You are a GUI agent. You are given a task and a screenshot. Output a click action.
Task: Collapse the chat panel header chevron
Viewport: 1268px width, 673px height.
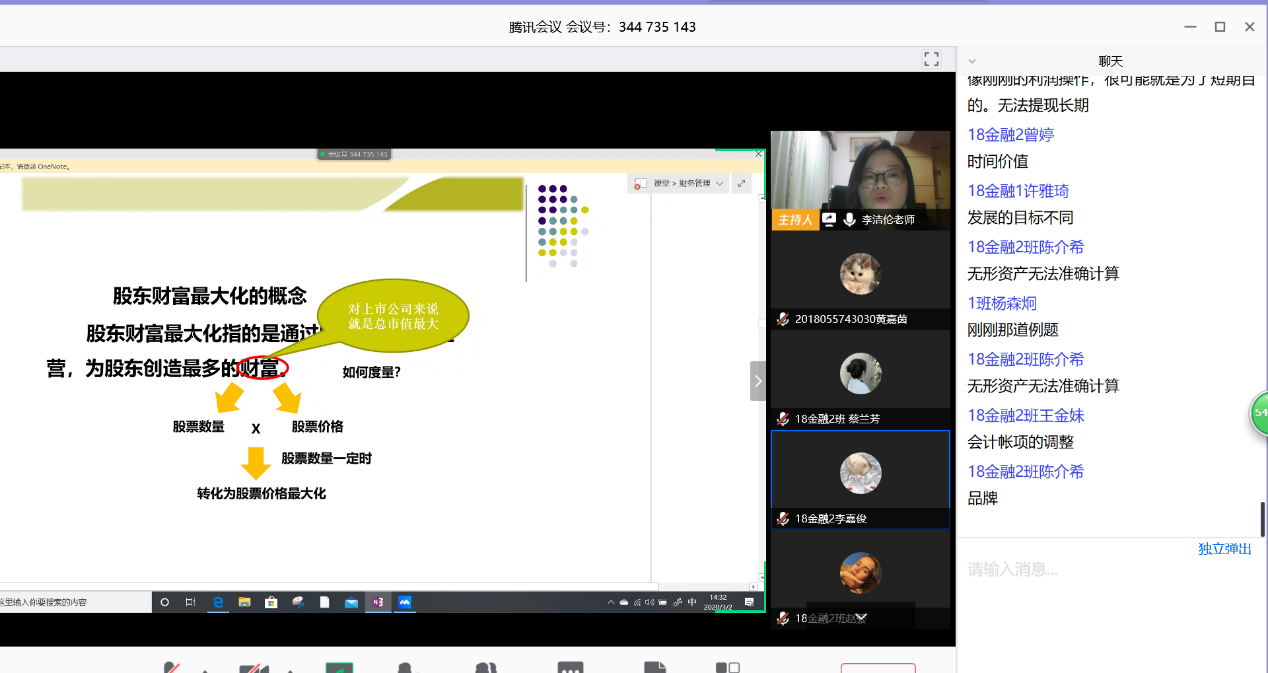coord(972,61)
